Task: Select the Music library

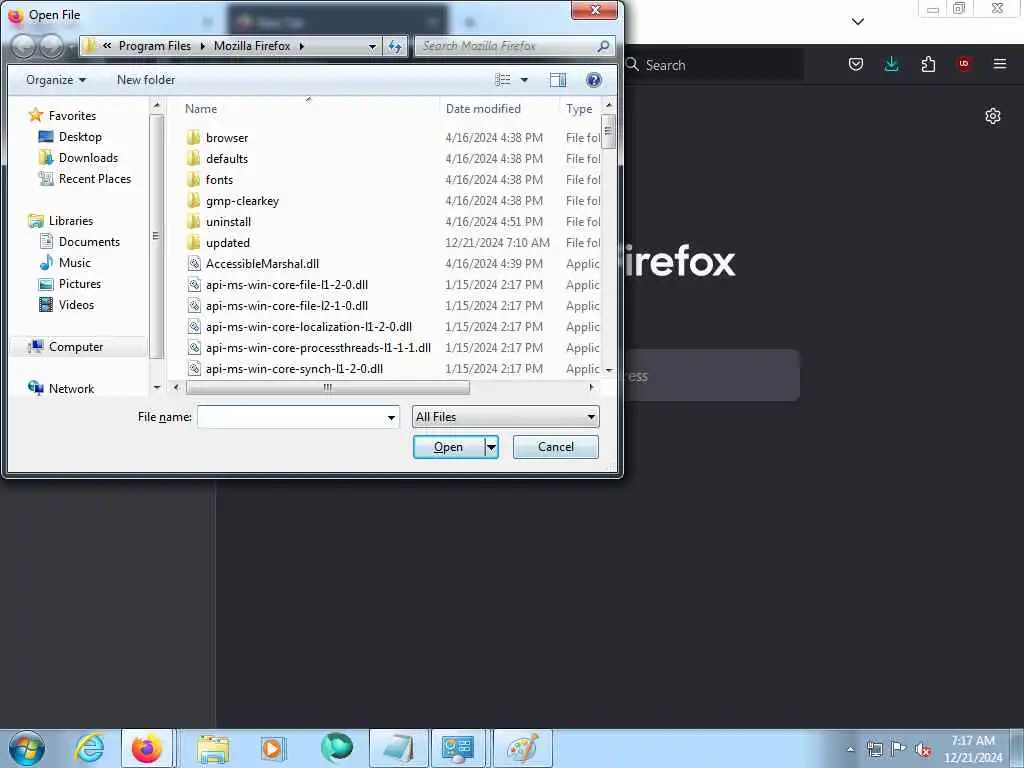Action: [x=74, y=263]
